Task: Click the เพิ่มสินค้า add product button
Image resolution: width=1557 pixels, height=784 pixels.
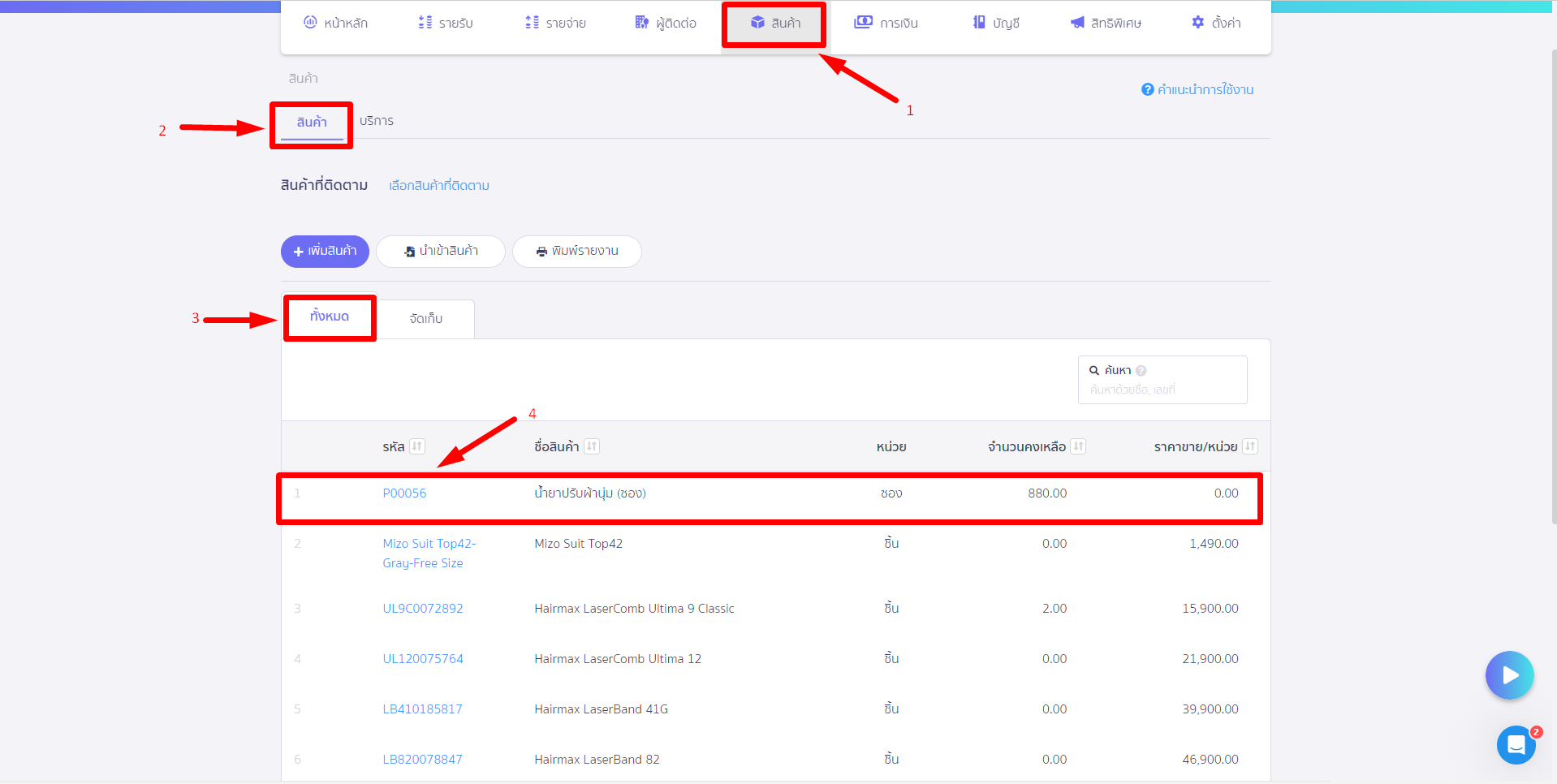Action: 325,252
